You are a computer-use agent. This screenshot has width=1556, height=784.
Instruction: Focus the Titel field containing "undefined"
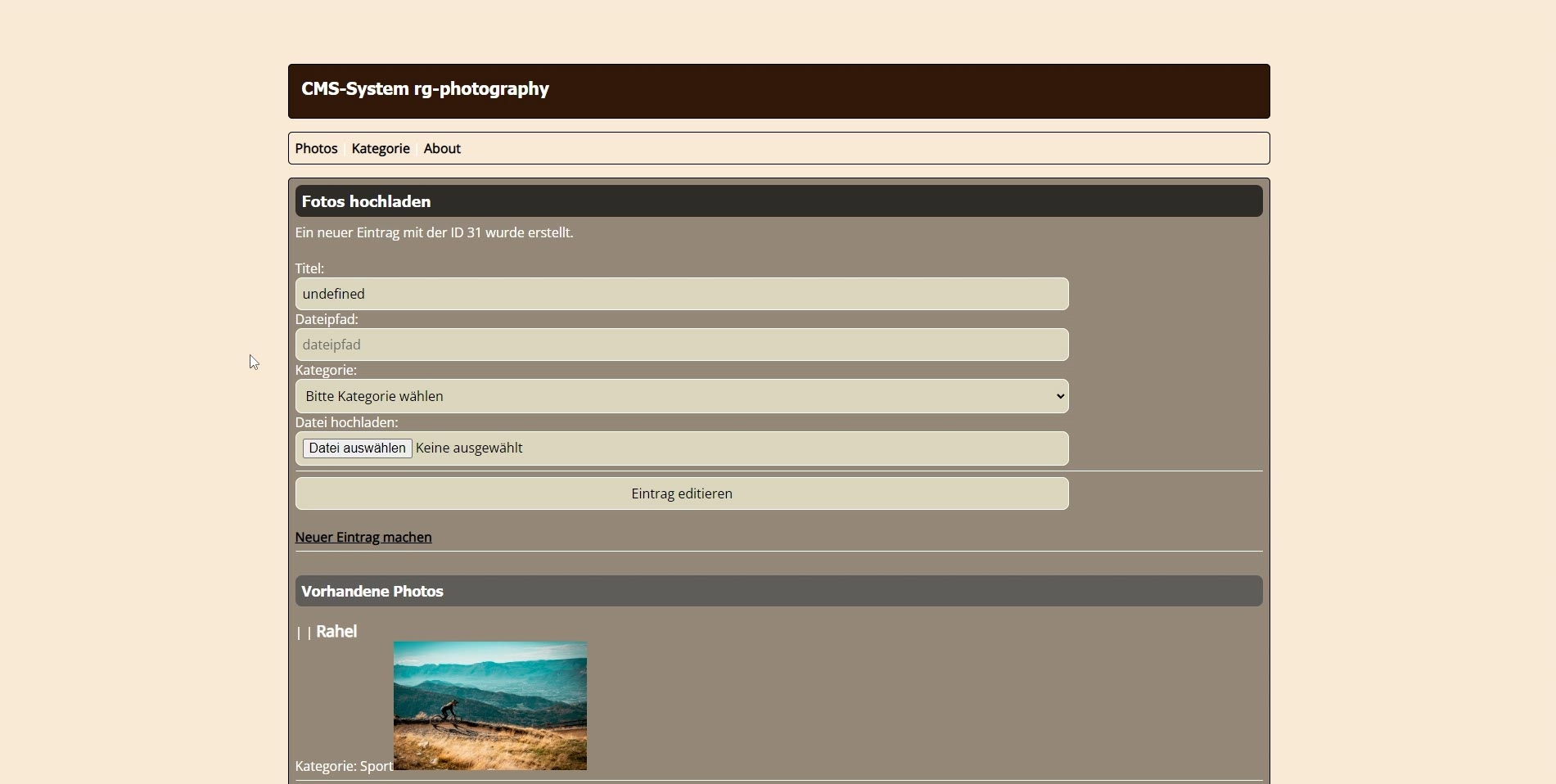[x=681, y=294]
